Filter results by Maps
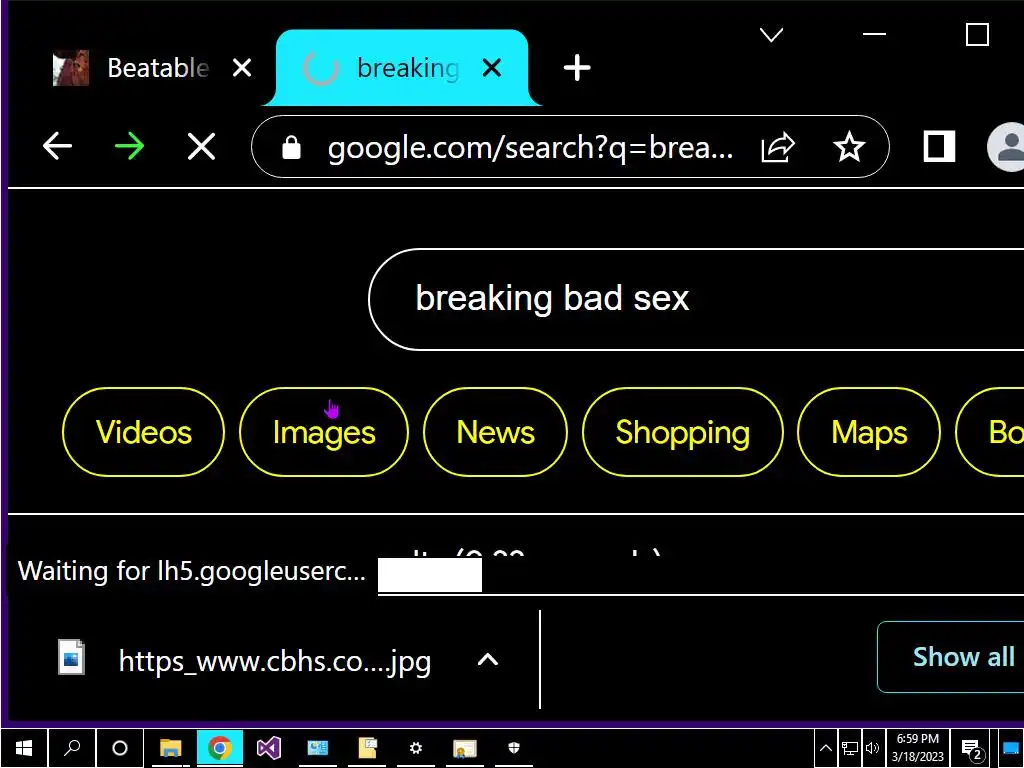The image size is (1024, 768). pyautogui.click(x=869, y=432)
